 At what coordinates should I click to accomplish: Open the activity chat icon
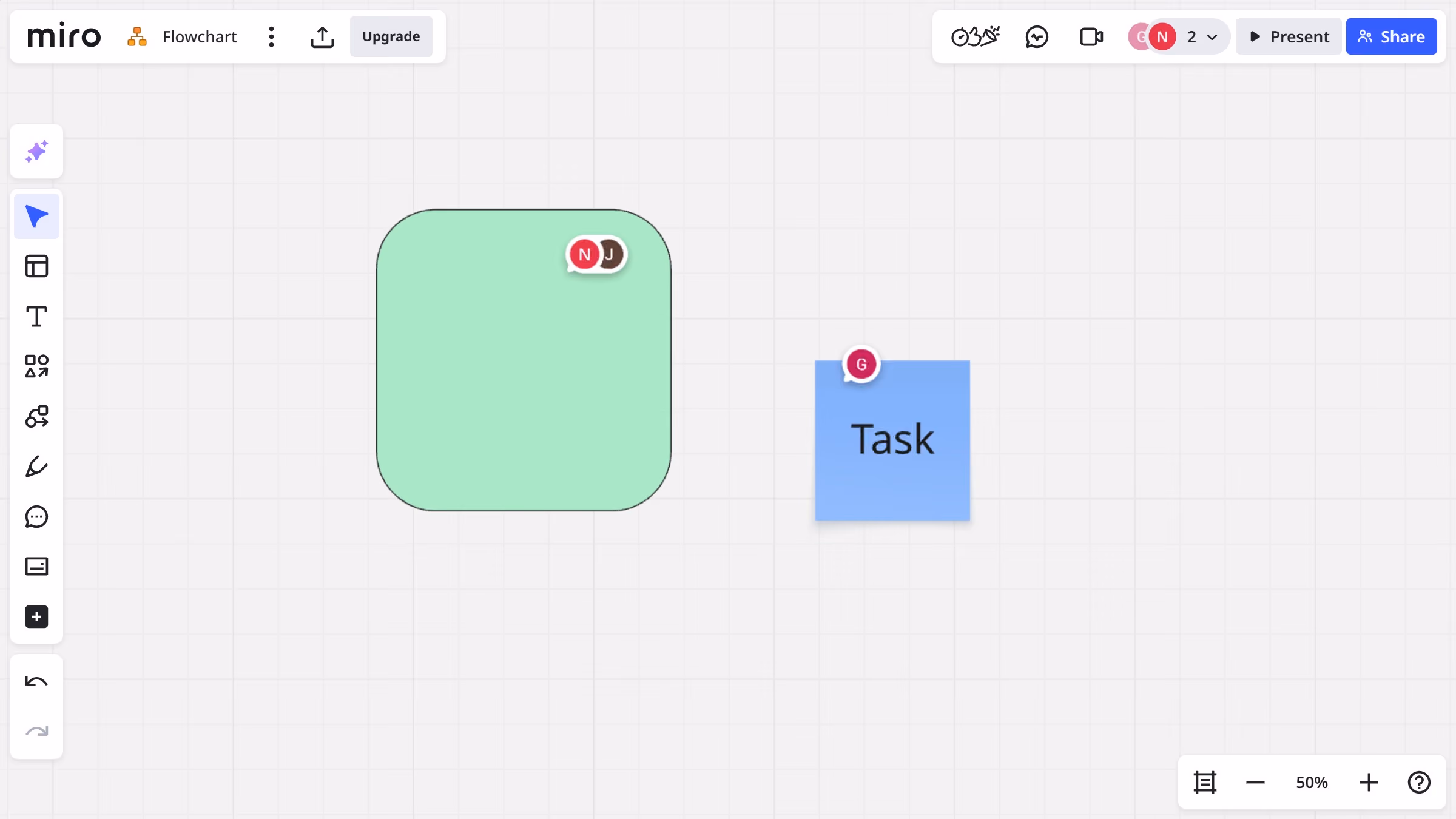(1037, 36)
